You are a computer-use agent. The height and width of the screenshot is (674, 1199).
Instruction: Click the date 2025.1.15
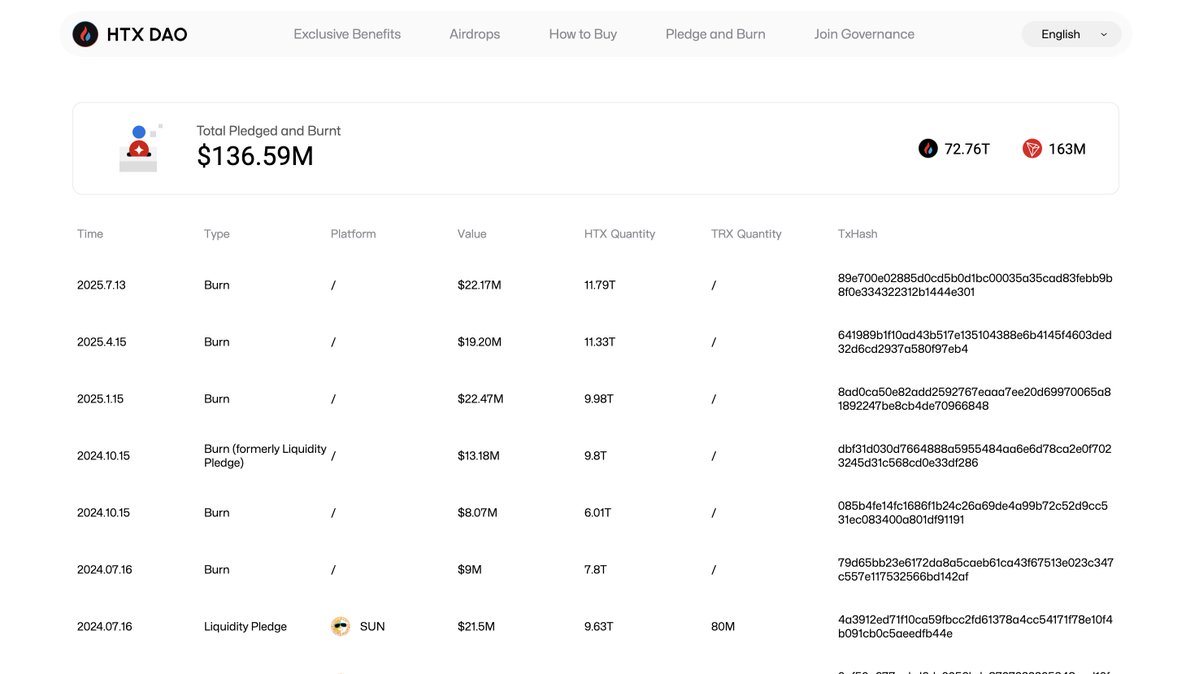(x=100, y=399)
